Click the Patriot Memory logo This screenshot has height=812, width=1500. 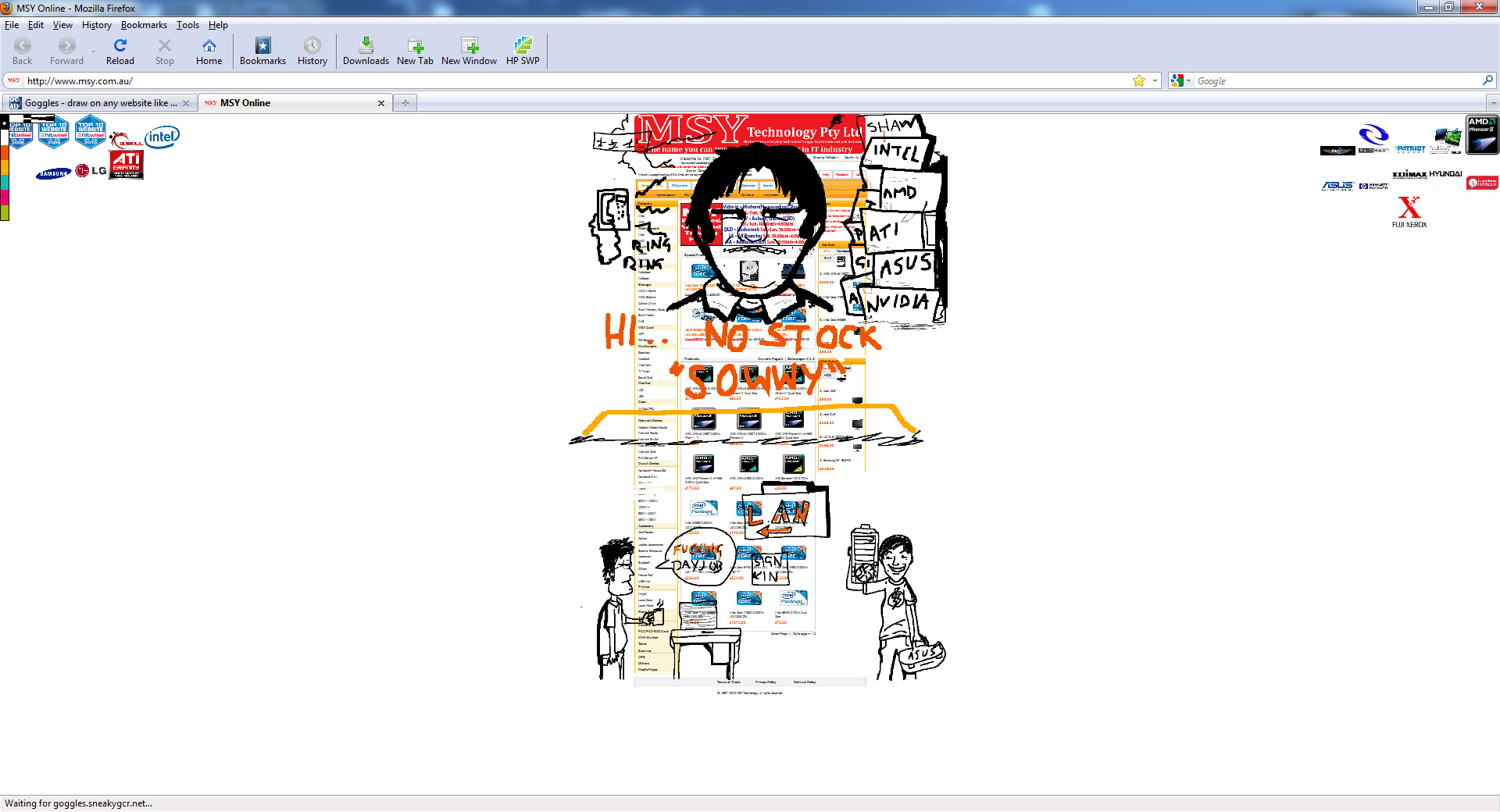pos(1410,148)
